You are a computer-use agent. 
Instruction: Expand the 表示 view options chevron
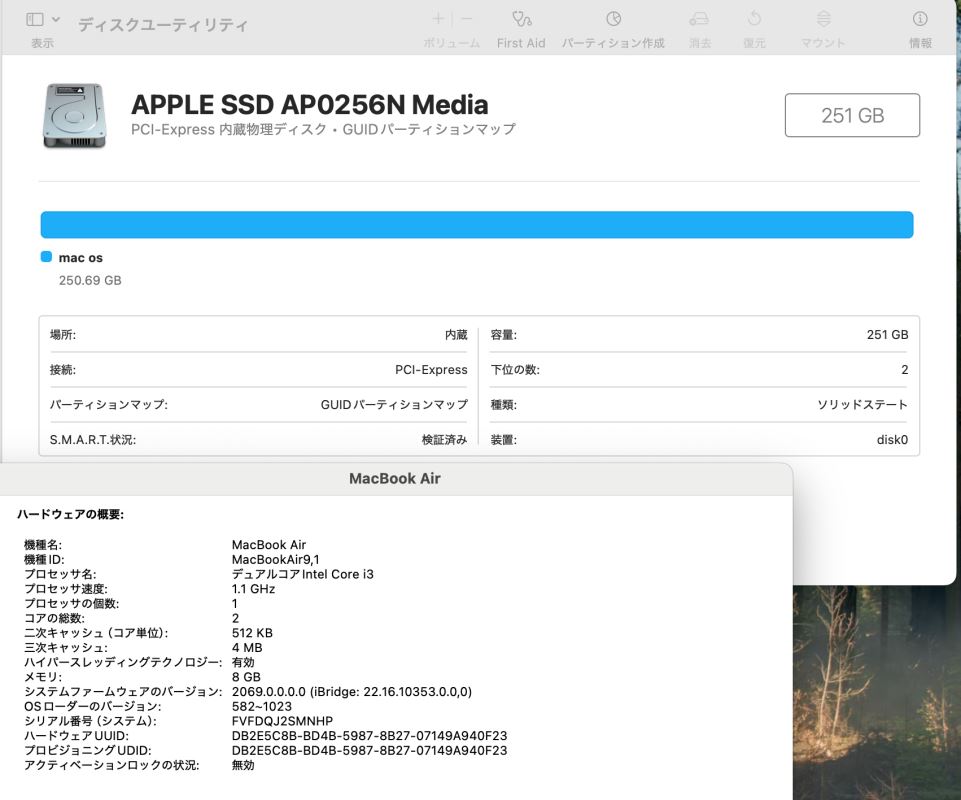[56, 19]
